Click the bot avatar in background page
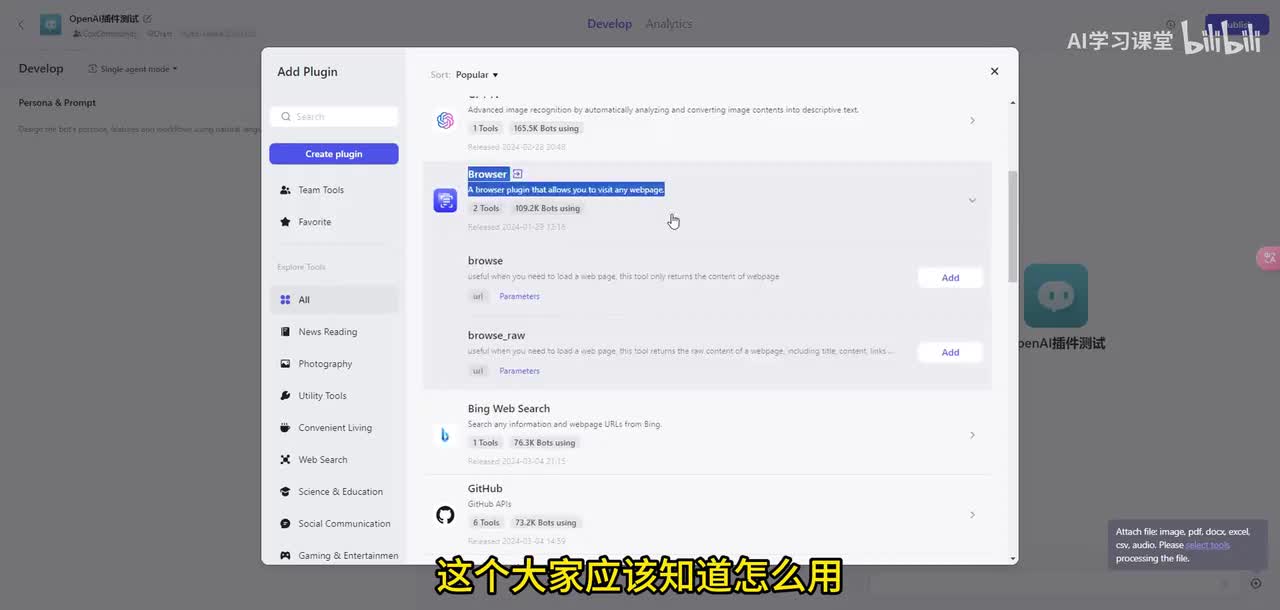 1056,296
